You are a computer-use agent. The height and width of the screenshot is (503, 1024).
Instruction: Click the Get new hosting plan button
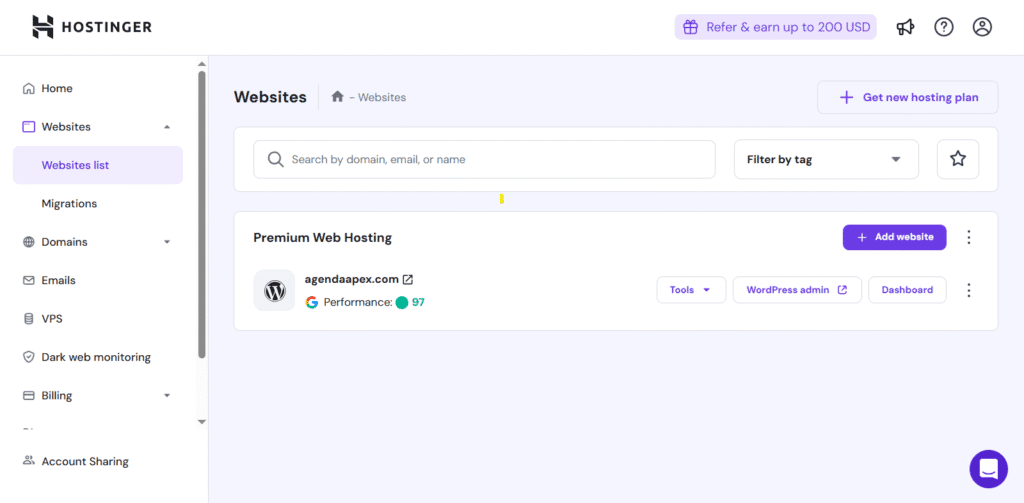tap(908, 97)
